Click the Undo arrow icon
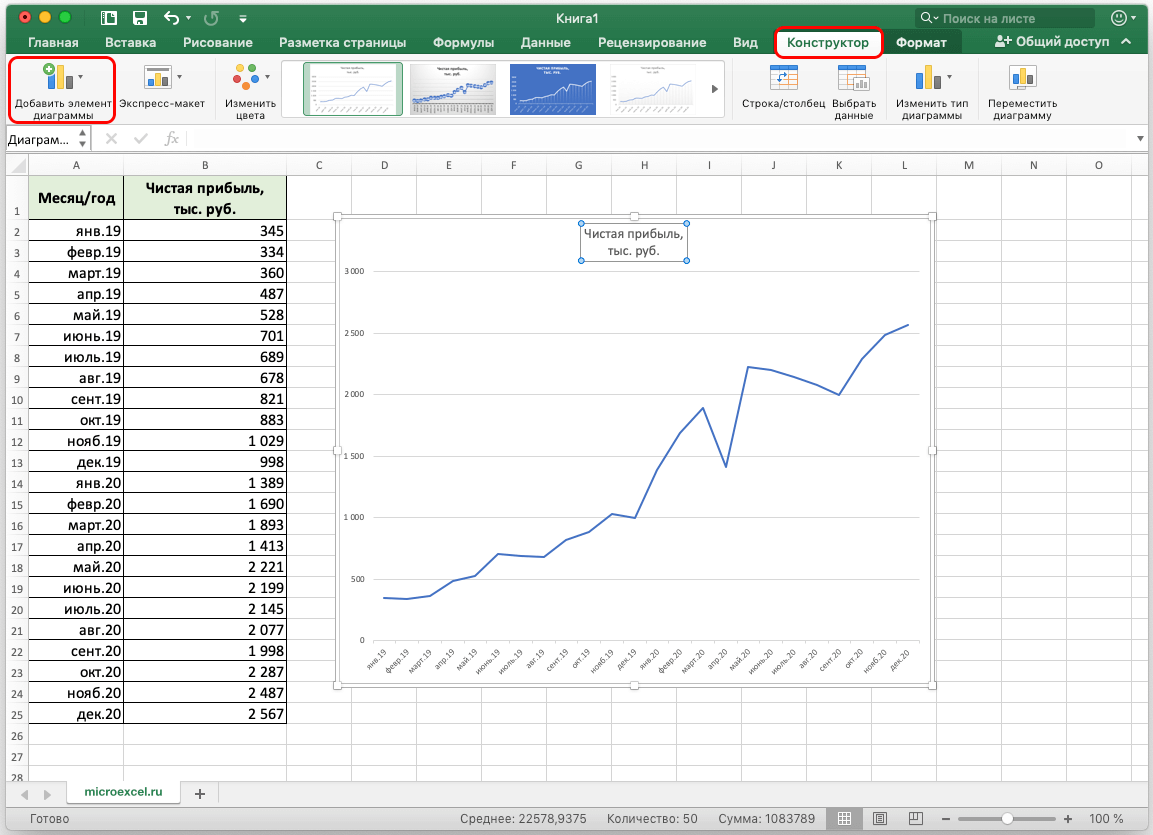The image size is (1153, 835). point(171,18)
